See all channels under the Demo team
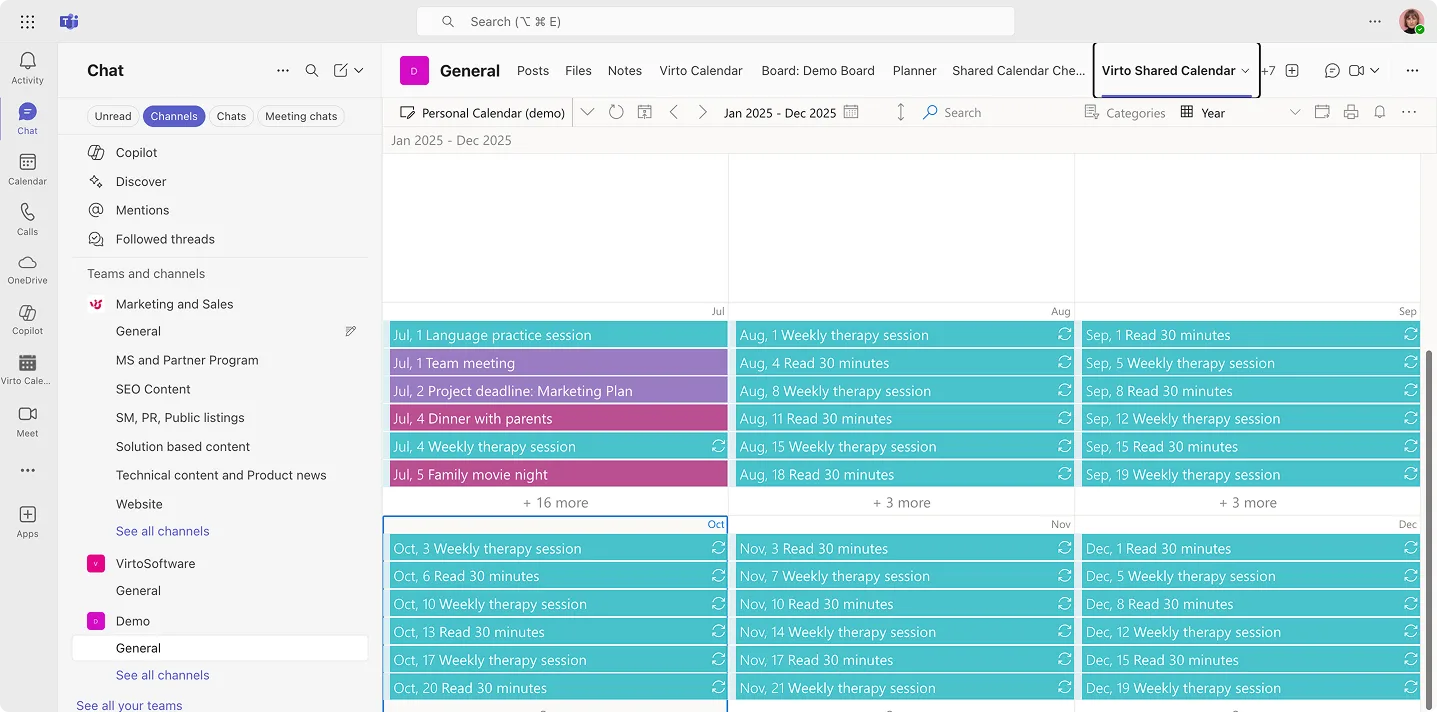 [162, 675]
